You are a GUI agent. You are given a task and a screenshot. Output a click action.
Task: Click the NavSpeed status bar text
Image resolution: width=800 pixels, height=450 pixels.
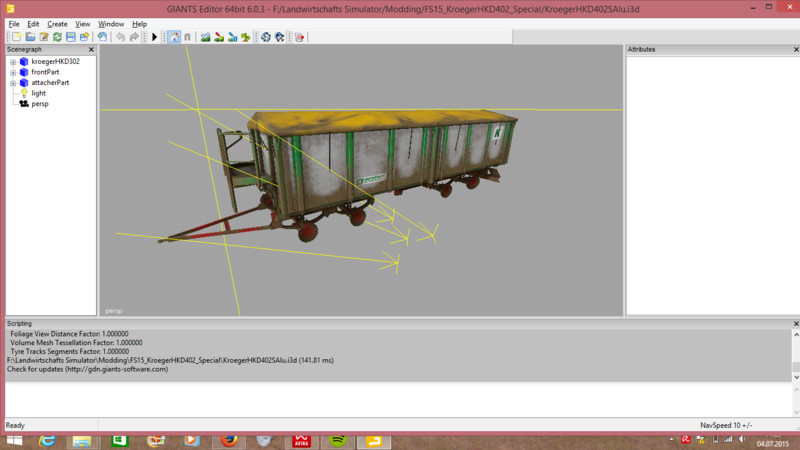click(726, 425)
